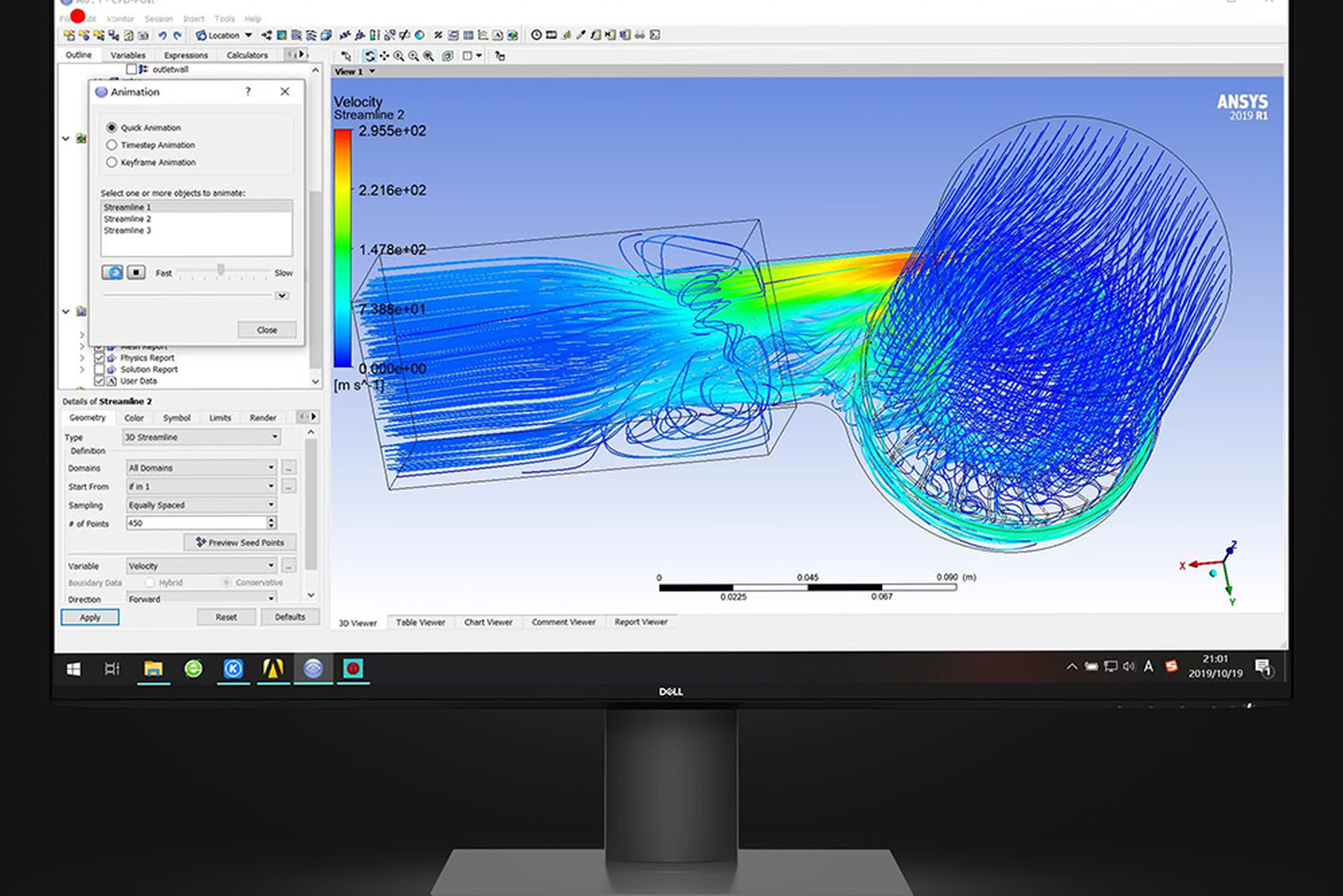Viewport: 1343px width, 896px height.
Task: Select the Pan viewer tool
Action: (x=384, y=56)
